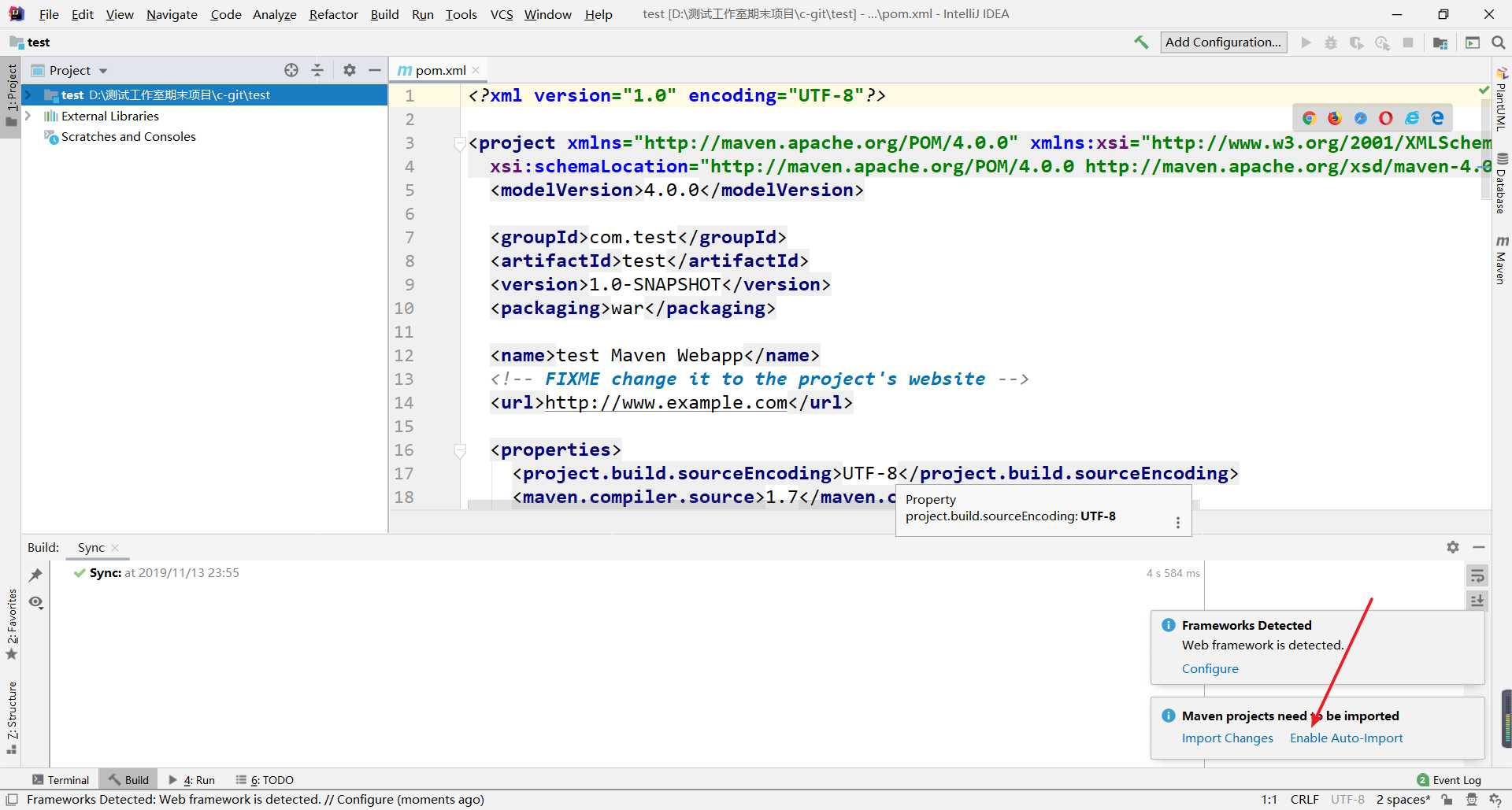Open the 6: TODO tool tab

tap(265, 780)
